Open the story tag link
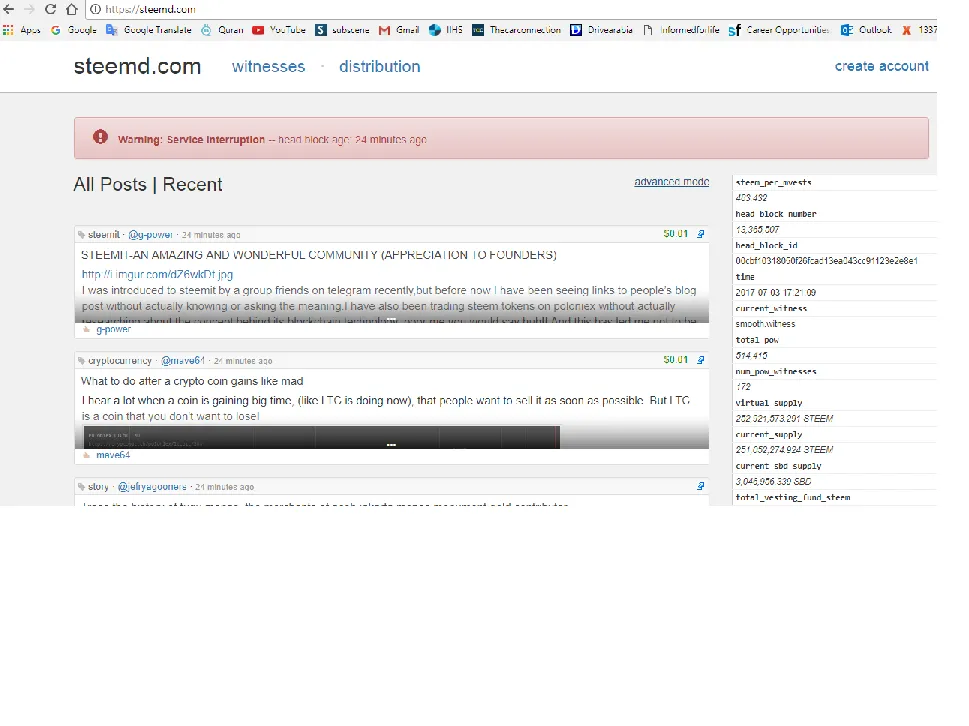This screenshot has width=969, height=726. 98,487
